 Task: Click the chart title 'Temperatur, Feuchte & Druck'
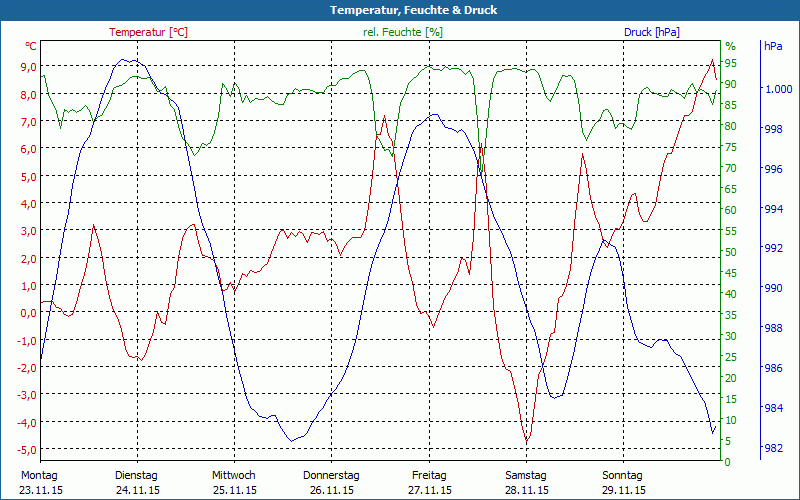click(x=413, y=10)
